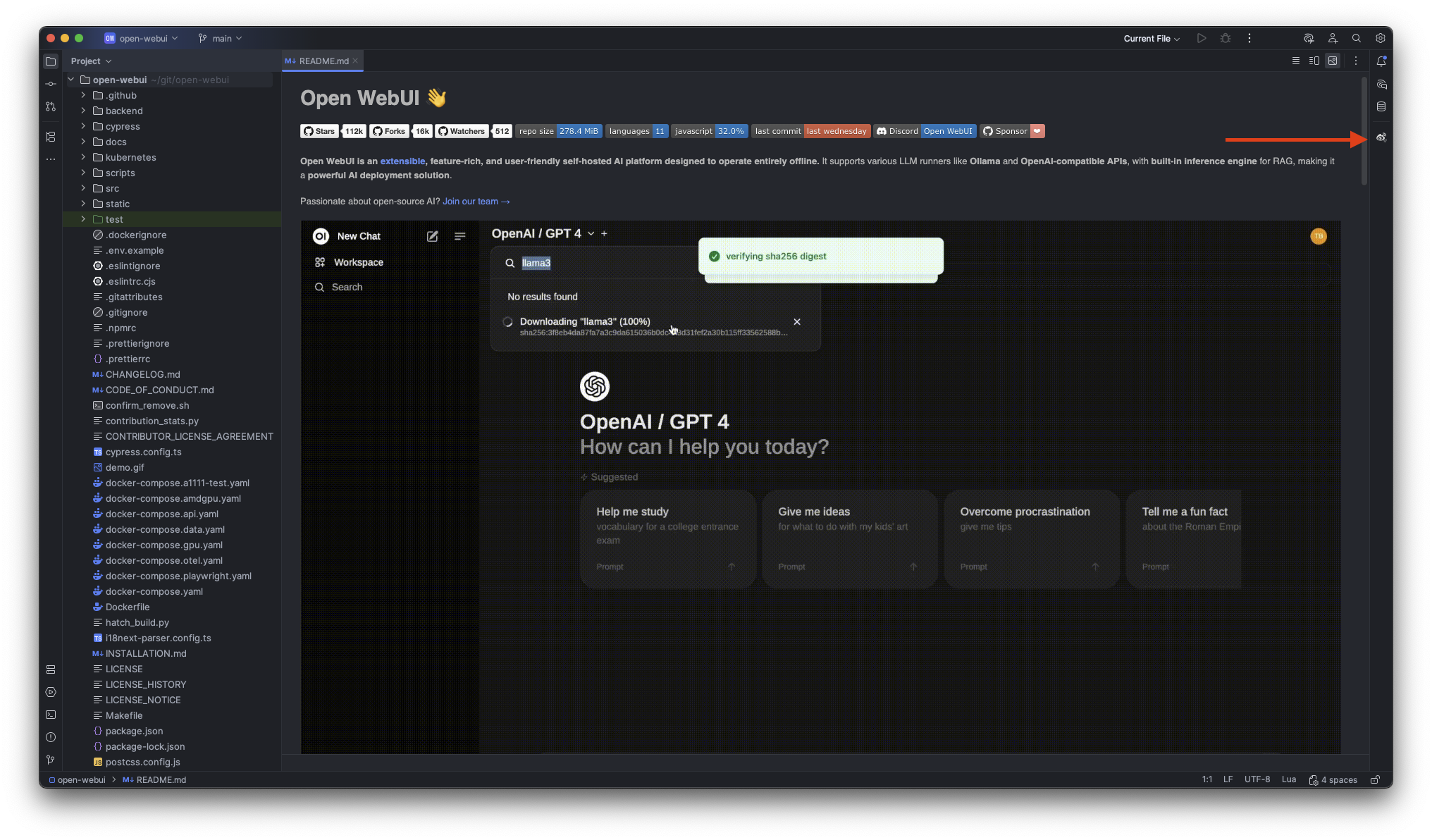Change the UTF-8 file encoding
The image size is (1432, 840).
1257,779
